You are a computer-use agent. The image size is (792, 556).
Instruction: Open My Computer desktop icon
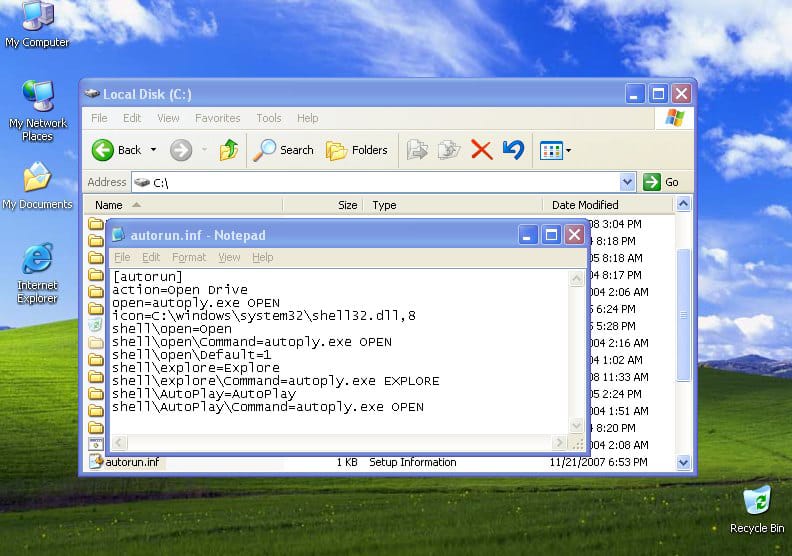pyautogui.click(x=37, y=24)
